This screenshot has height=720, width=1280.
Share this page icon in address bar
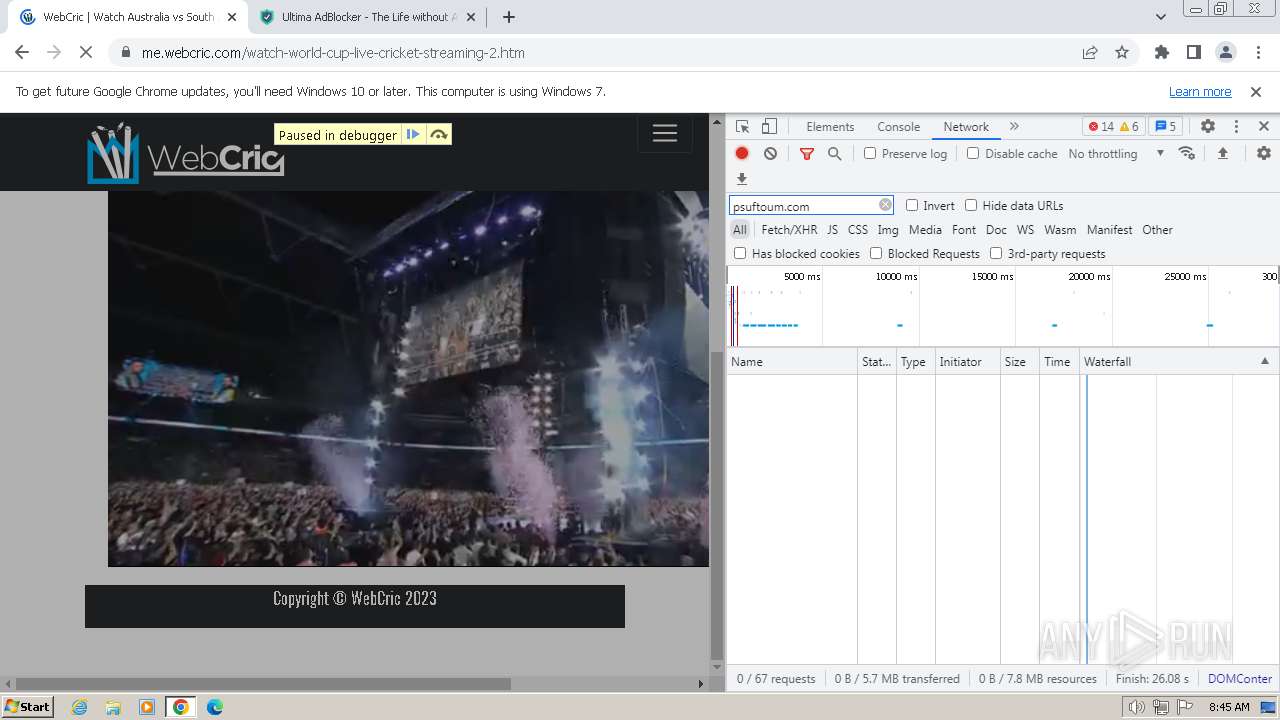pos(1090,53)
